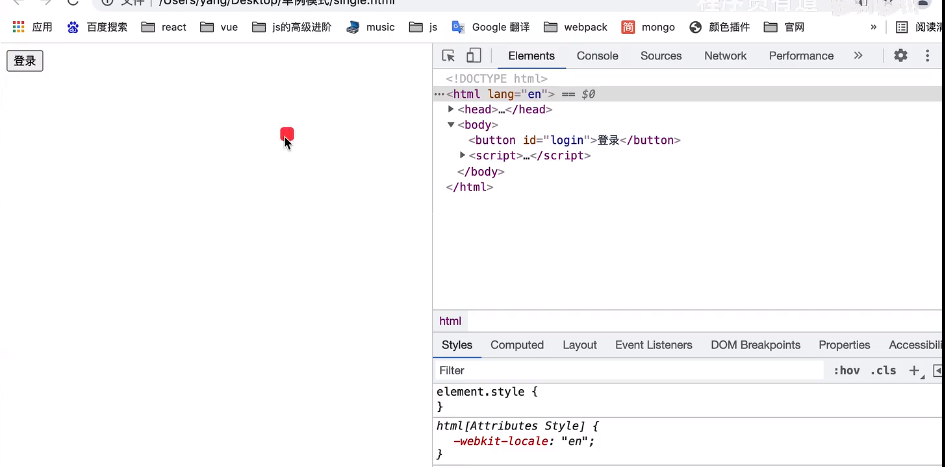Open DevTools three-dot customize menu
This screenshot has width=945, height=467.
928,55
